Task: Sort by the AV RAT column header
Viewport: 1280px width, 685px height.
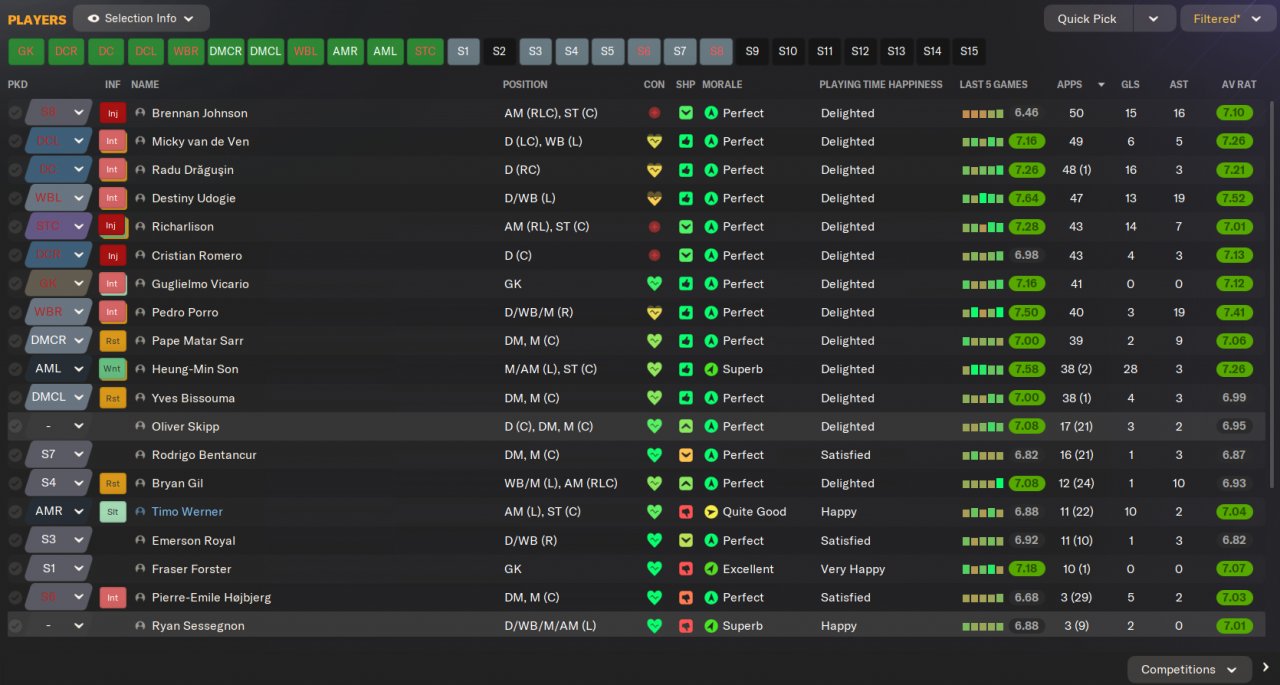Action: (x=1239, y=85)
